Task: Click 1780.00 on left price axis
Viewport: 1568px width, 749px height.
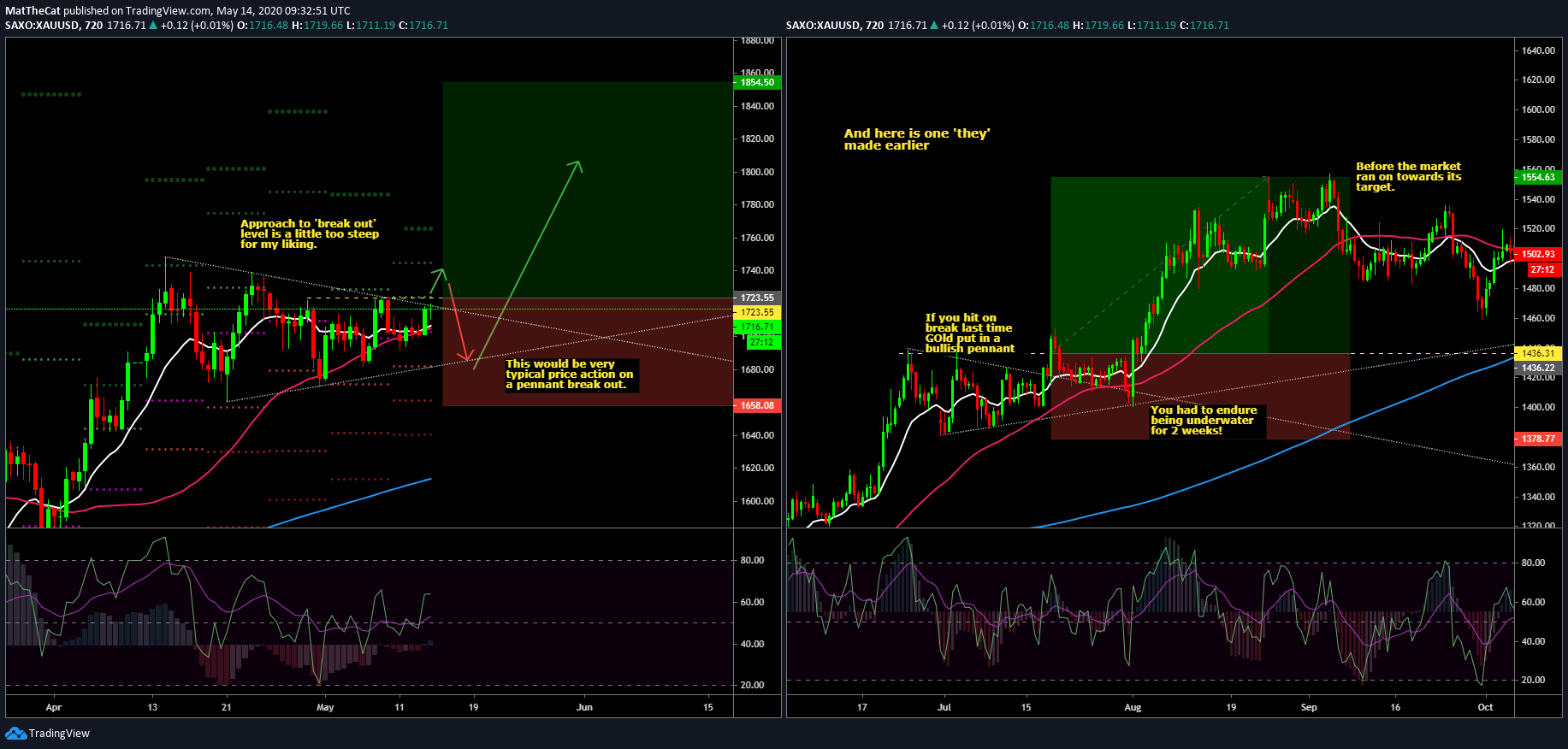Action: coord(757,204)
